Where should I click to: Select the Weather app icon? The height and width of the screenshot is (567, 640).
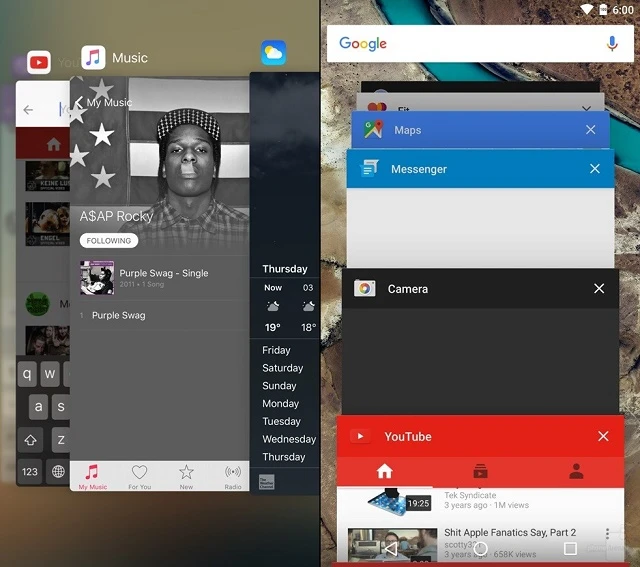[273, 53]
